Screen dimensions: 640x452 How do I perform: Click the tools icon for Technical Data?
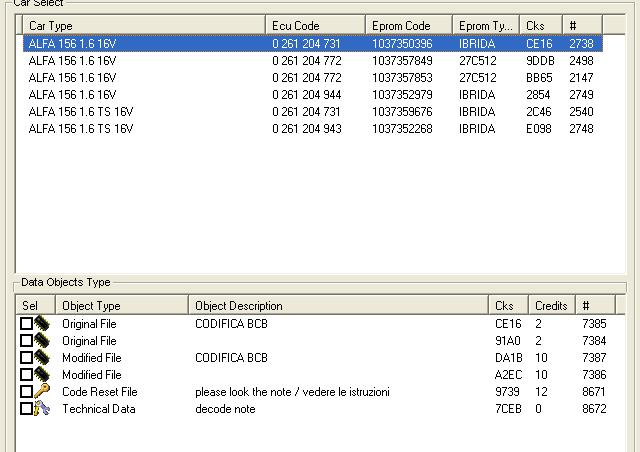coord(41,409)
